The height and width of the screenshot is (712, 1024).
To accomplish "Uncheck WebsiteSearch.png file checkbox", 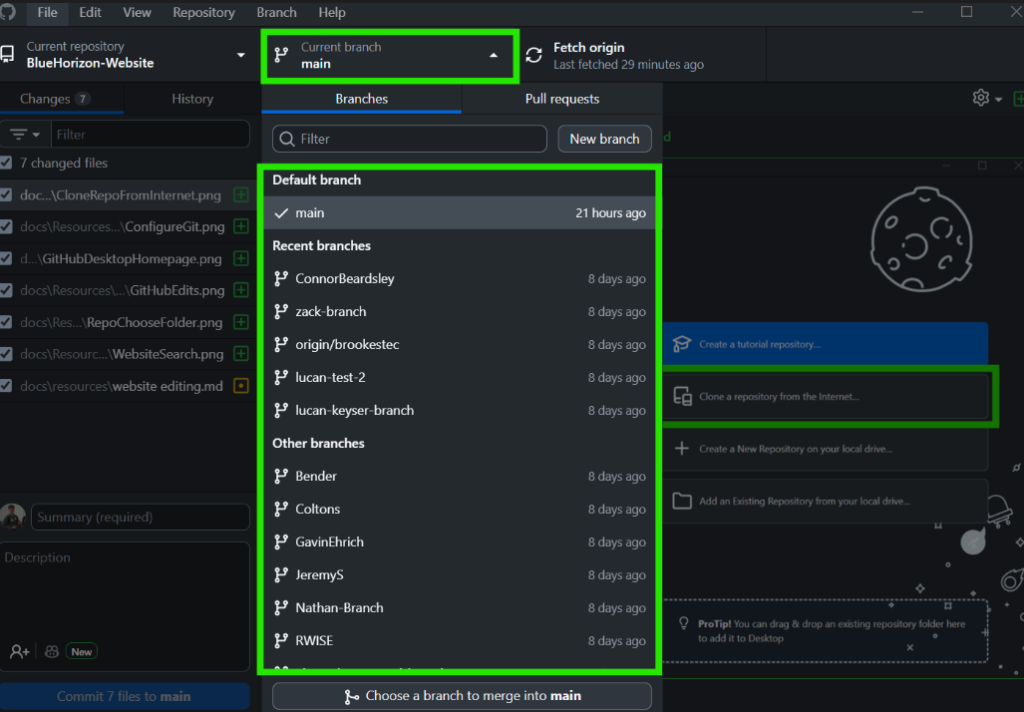I will [x=6, y=354].
